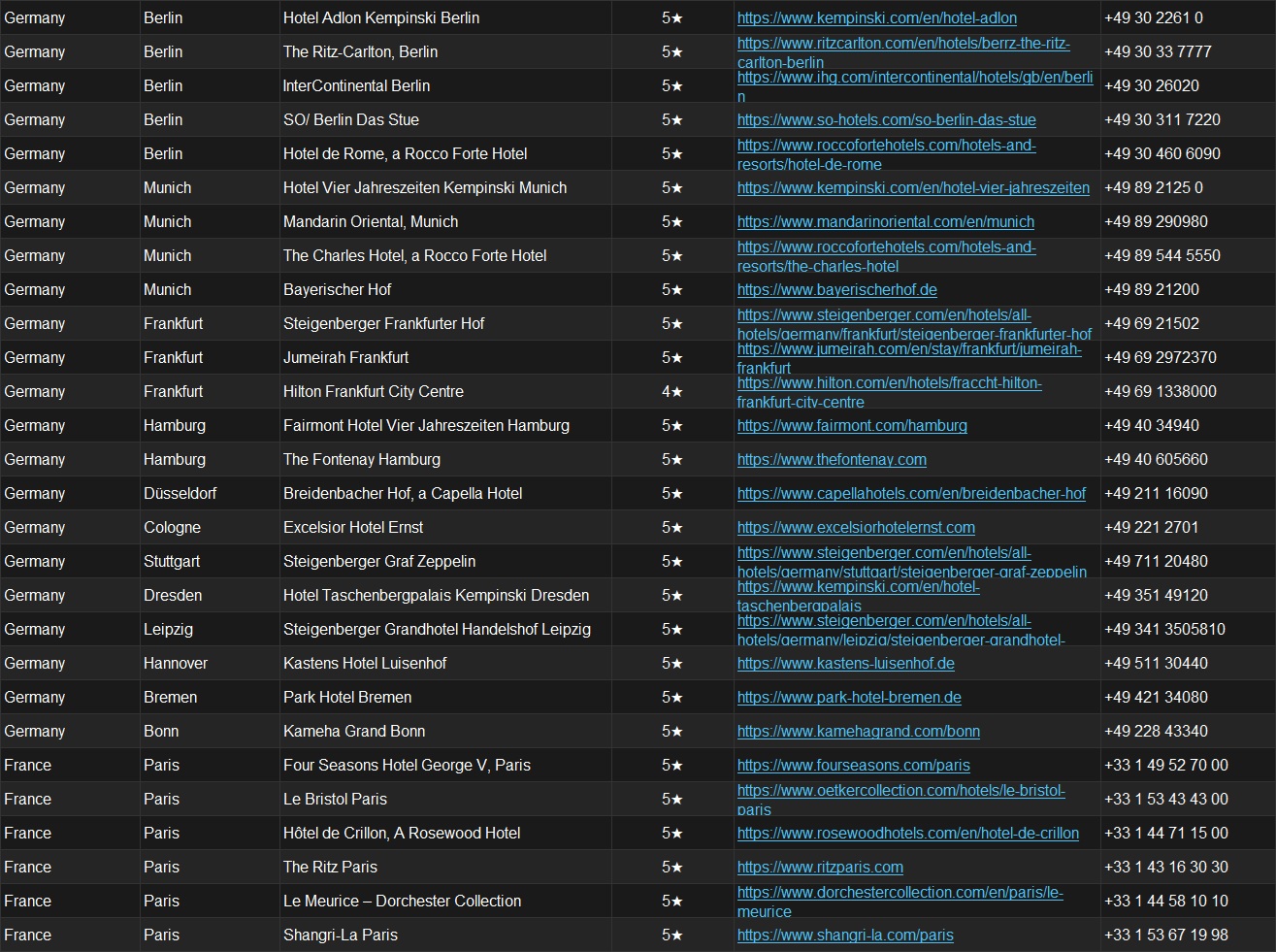
Task: Select the phone number '+33 1 49 52 70 00'
Action: (x=1166, y=765)
